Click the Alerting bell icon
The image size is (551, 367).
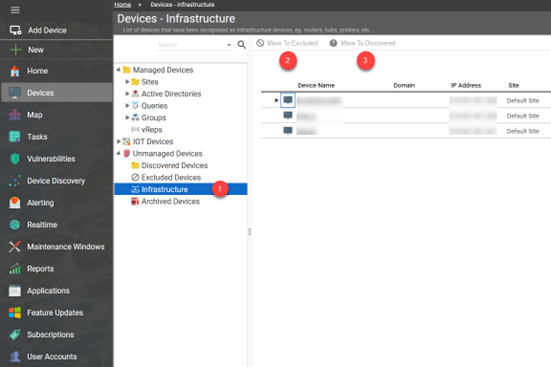click(15, 203)
